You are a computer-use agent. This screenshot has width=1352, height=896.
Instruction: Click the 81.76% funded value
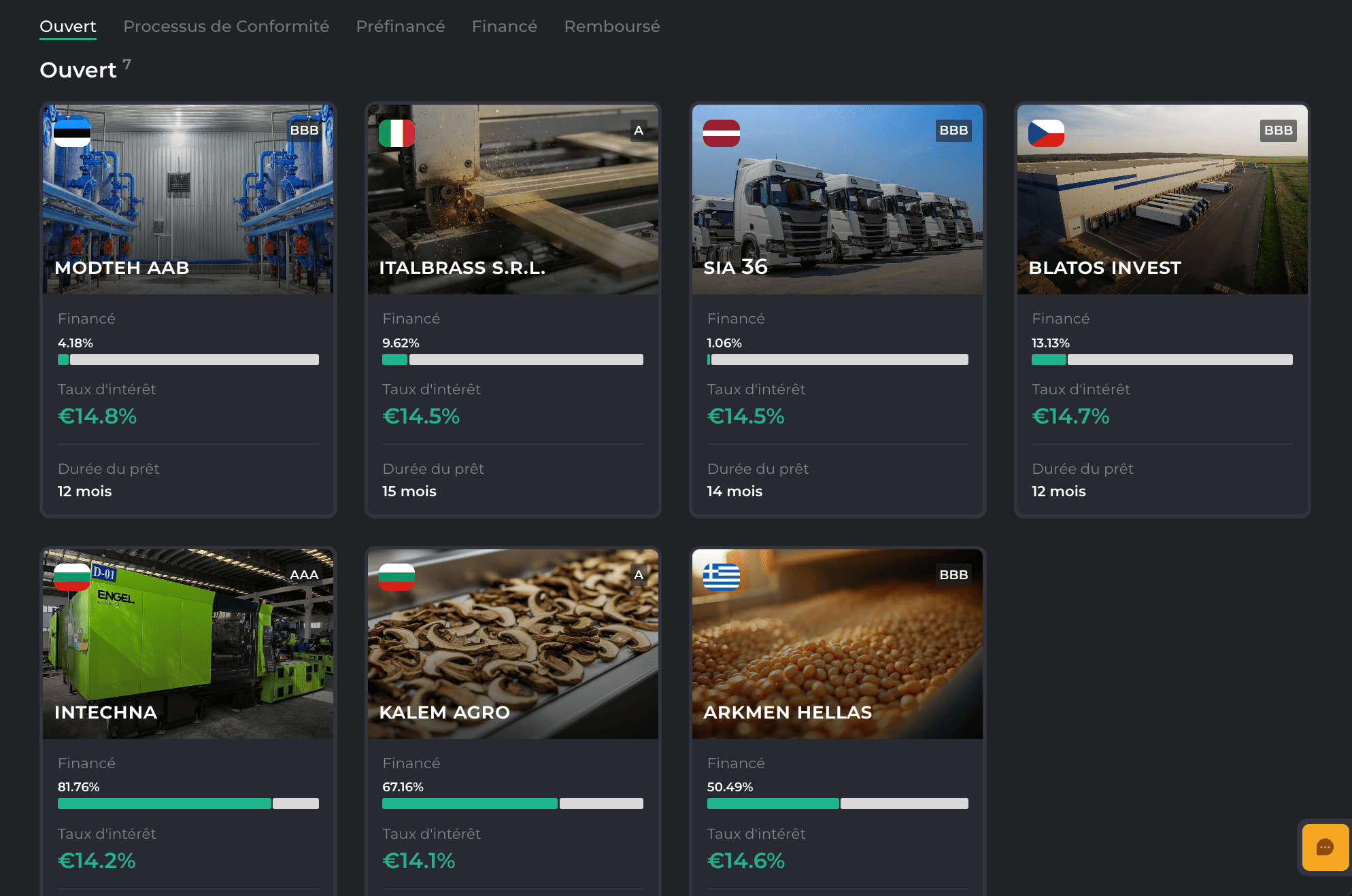78,787
